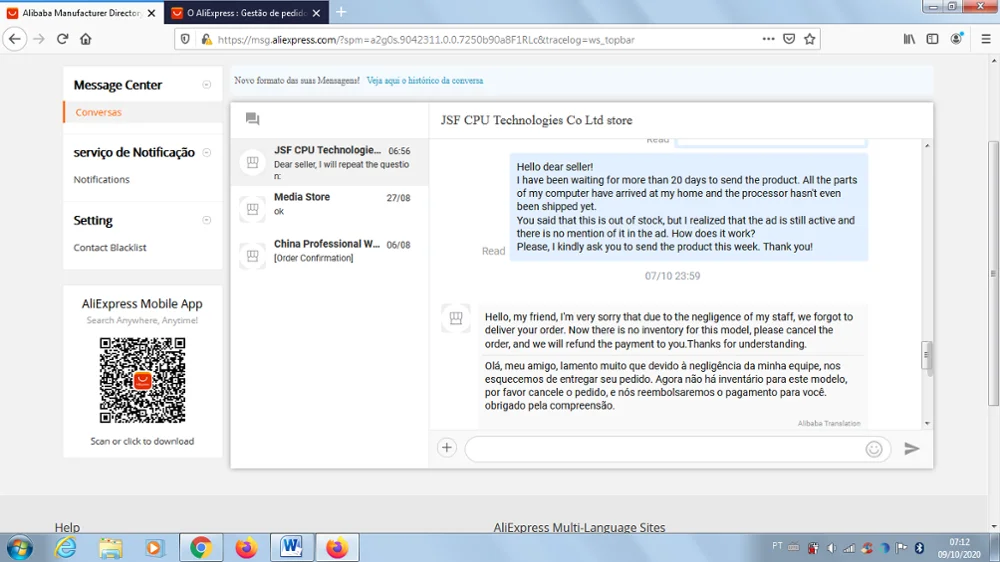Open the emoji smiley picker
The image size is (1000, 562).
click(x=874, y=449)
